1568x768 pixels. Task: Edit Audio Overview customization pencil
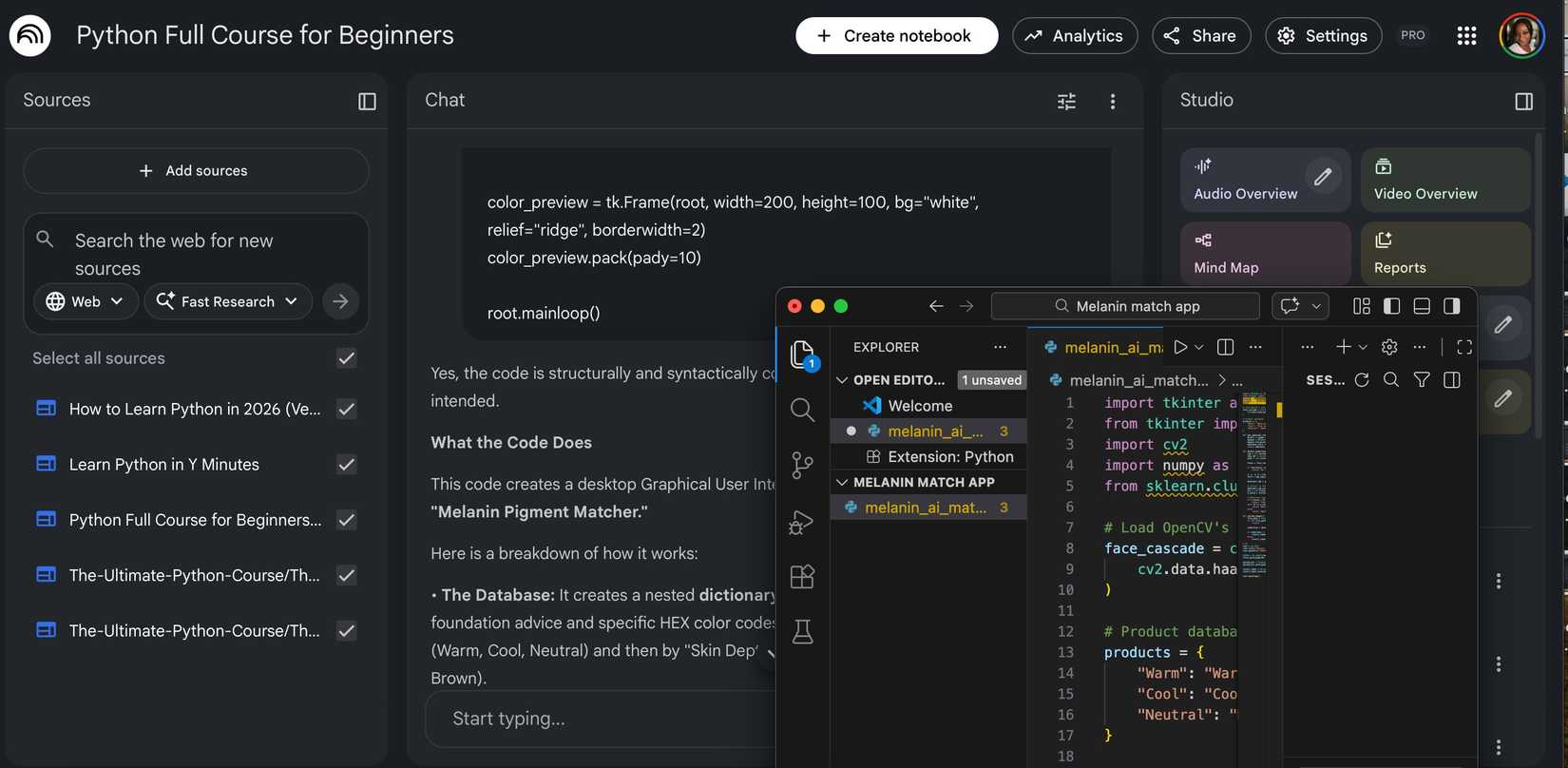tap(1322, 176)
